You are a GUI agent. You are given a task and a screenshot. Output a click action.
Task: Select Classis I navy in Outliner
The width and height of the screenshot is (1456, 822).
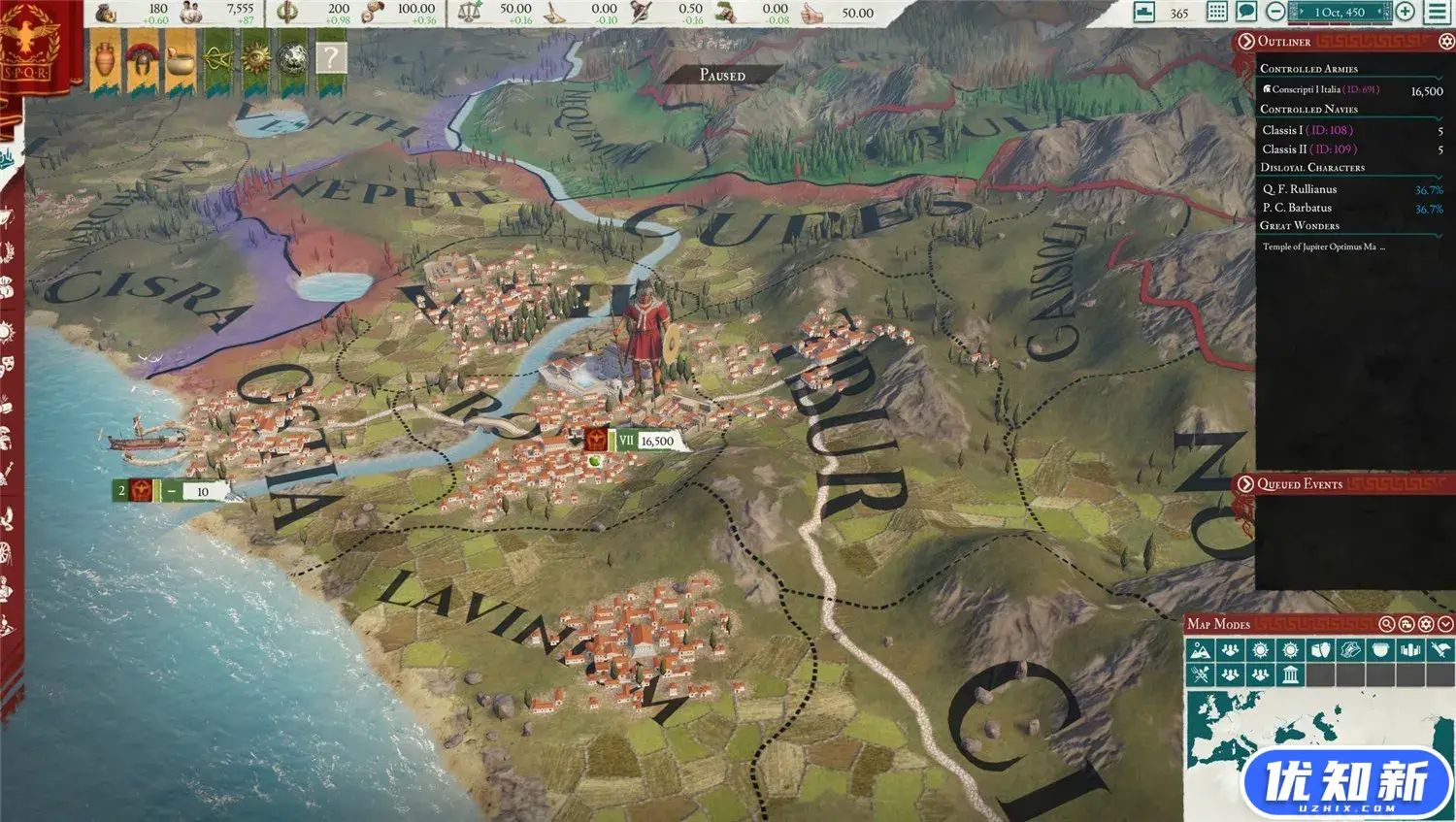tap(1352, 130)
